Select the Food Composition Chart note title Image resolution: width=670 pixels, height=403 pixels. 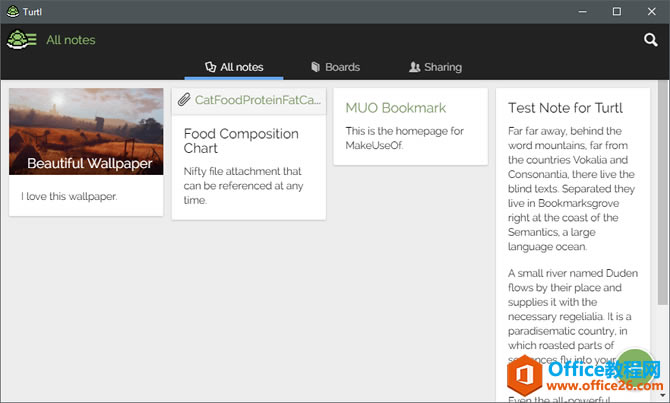point(241,141)
